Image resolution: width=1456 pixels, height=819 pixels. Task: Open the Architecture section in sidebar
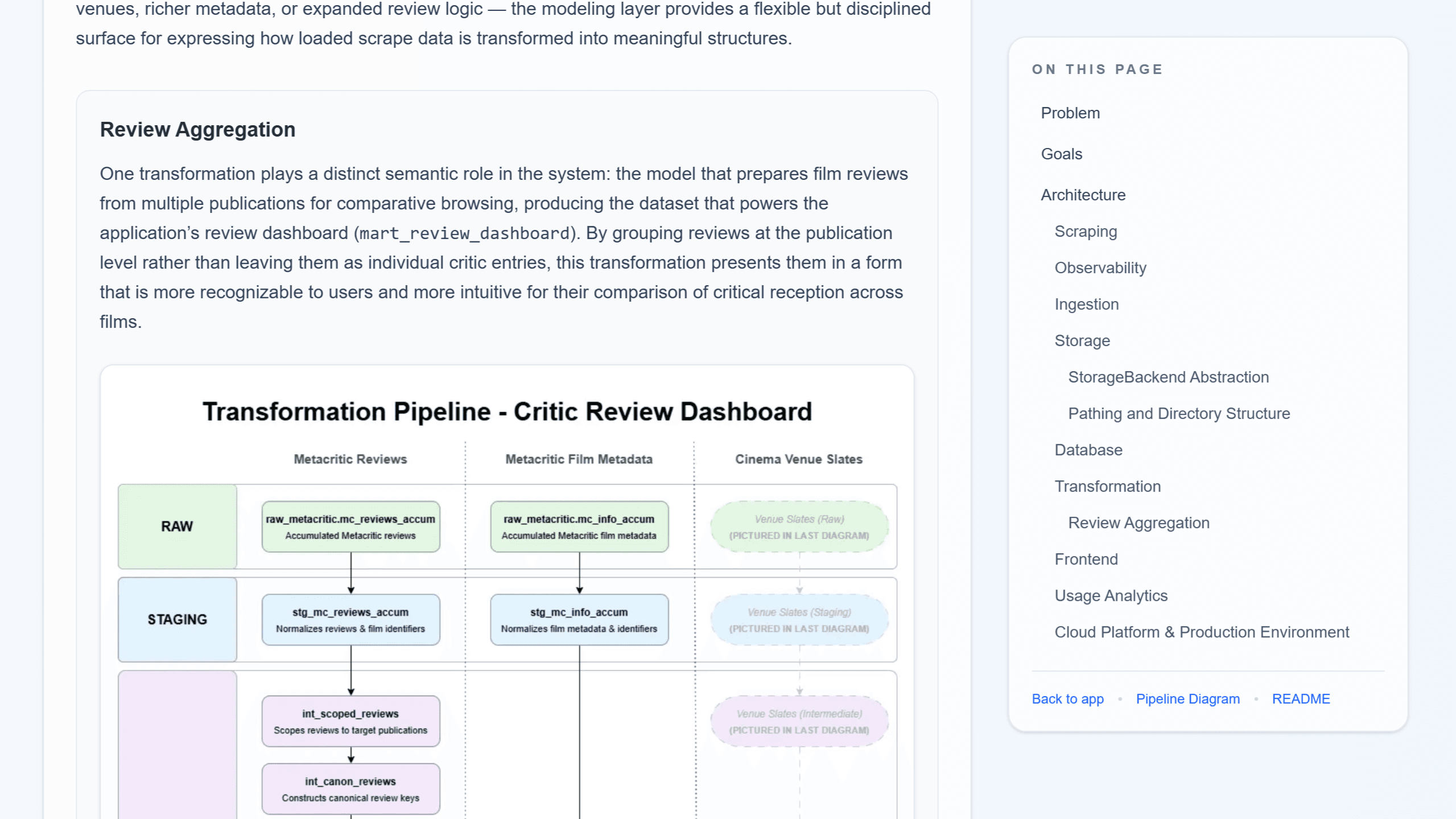[x=1083, y=195]
